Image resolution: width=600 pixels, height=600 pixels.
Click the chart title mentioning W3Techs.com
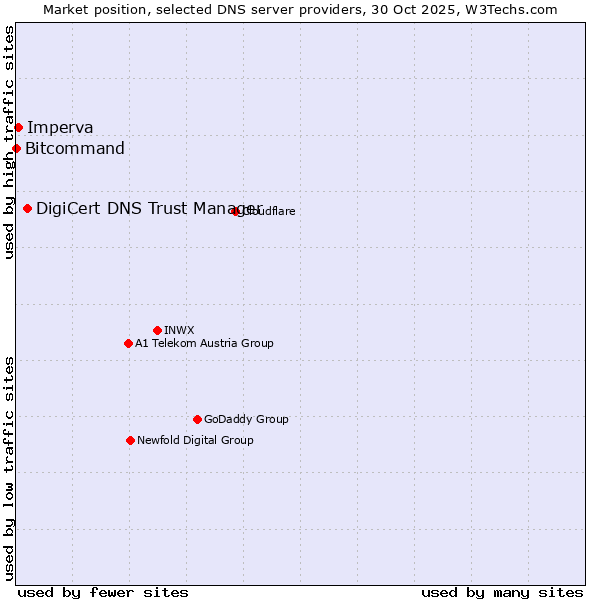300,9
